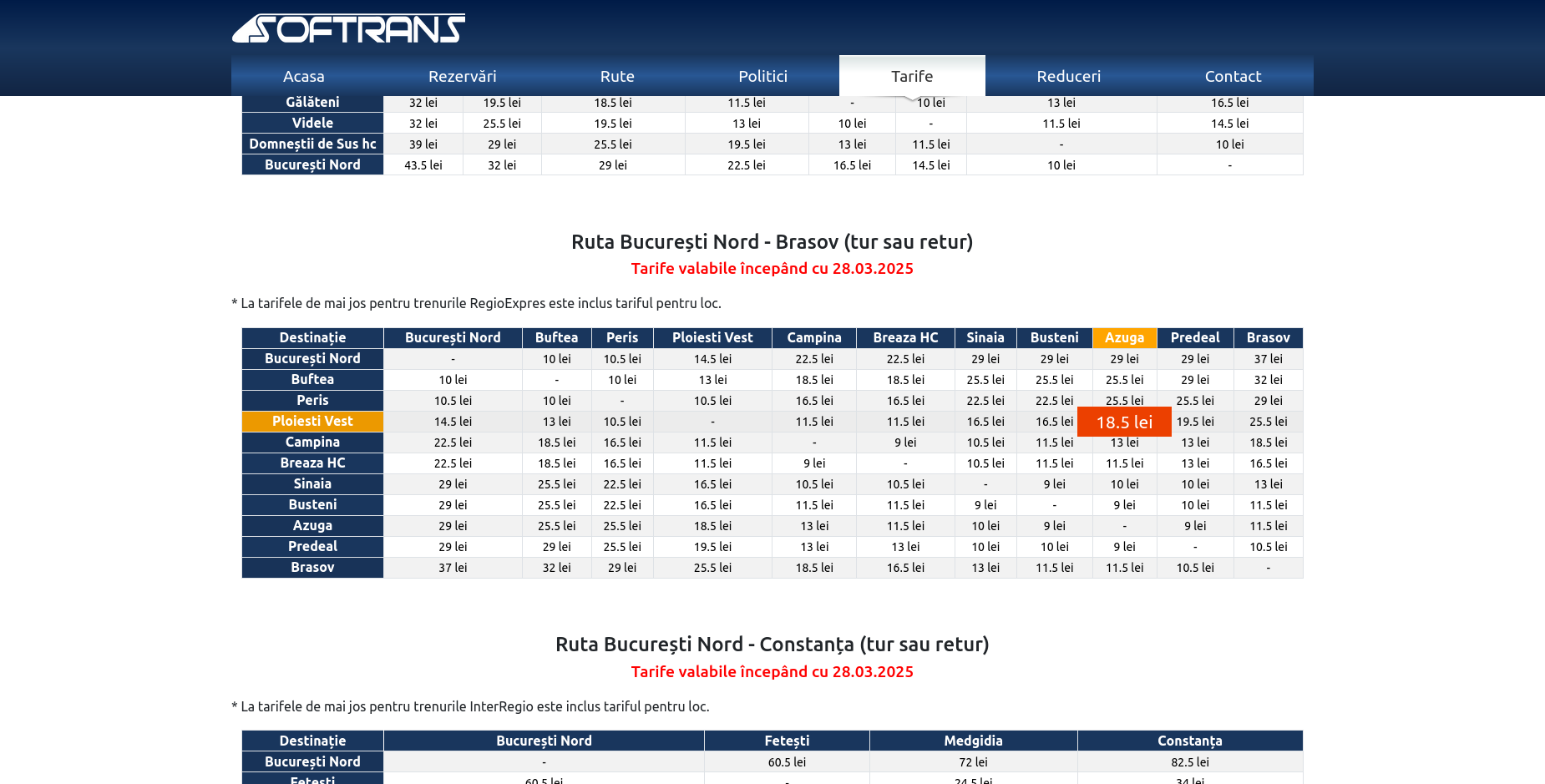Select the Politici menu item
The image size is (1545, 784).
pos(762,76)
